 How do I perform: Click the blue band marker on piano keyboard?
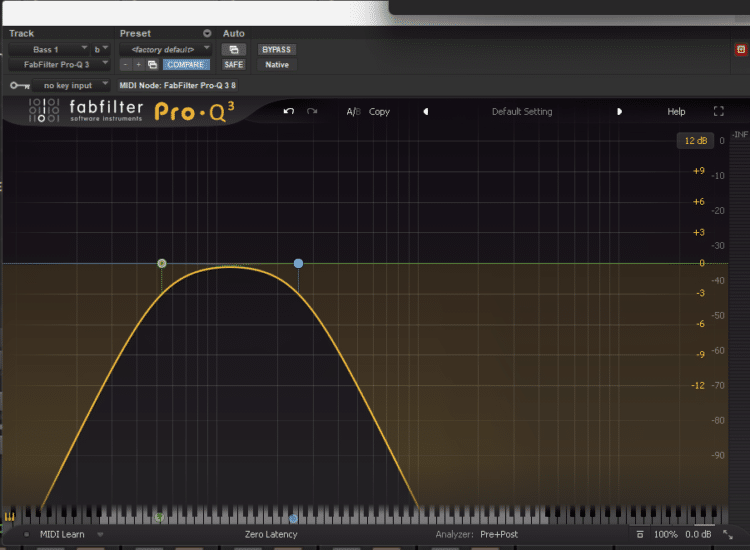293,518
